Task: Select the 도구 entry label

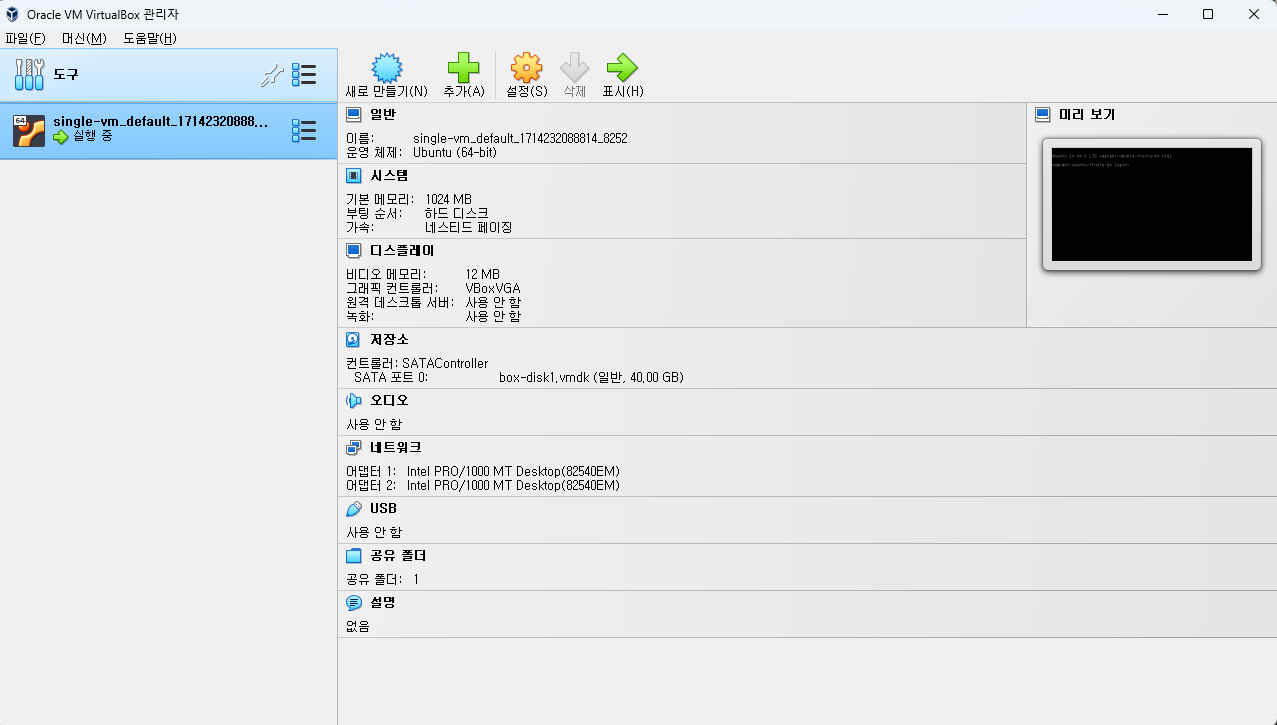Action: [x=66, y=75]
